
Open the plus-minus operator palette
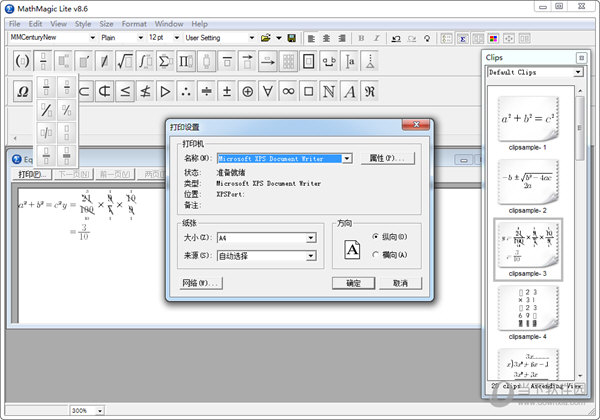click(x=227, y=91)
